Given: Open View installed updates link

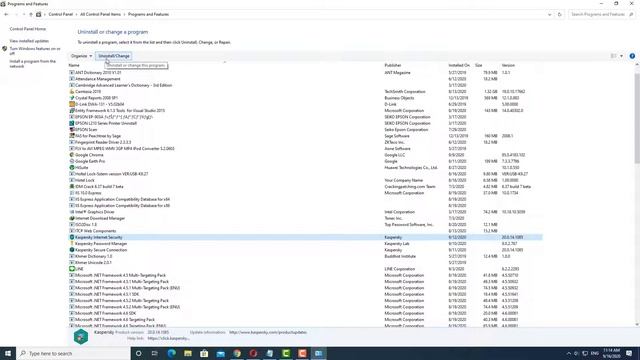Looking at the screenshot, I should (x=29, y=41).
